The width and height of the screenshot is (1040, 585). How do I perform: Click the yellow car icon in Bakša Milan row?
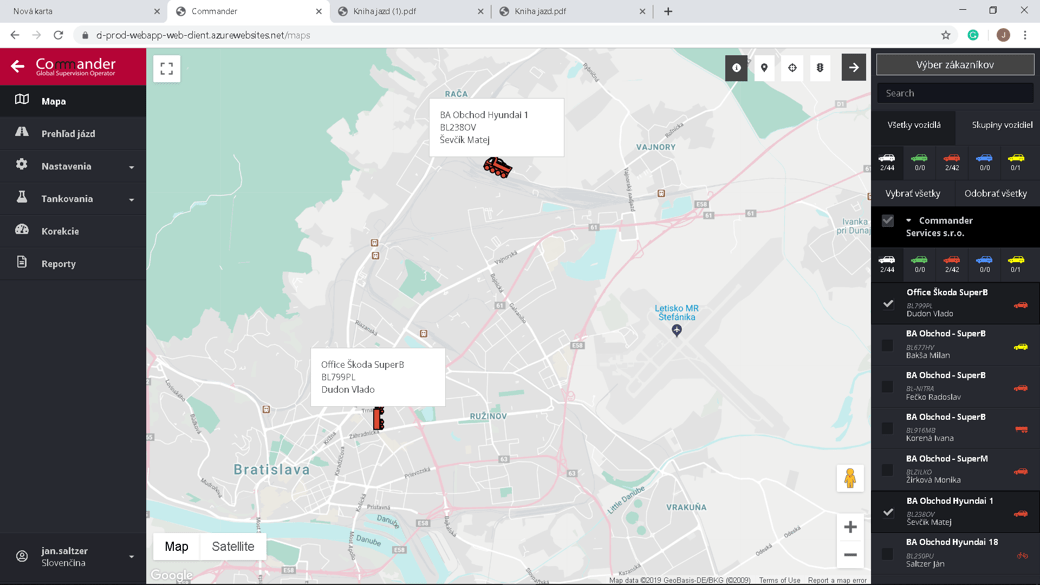click(1021, 347)
